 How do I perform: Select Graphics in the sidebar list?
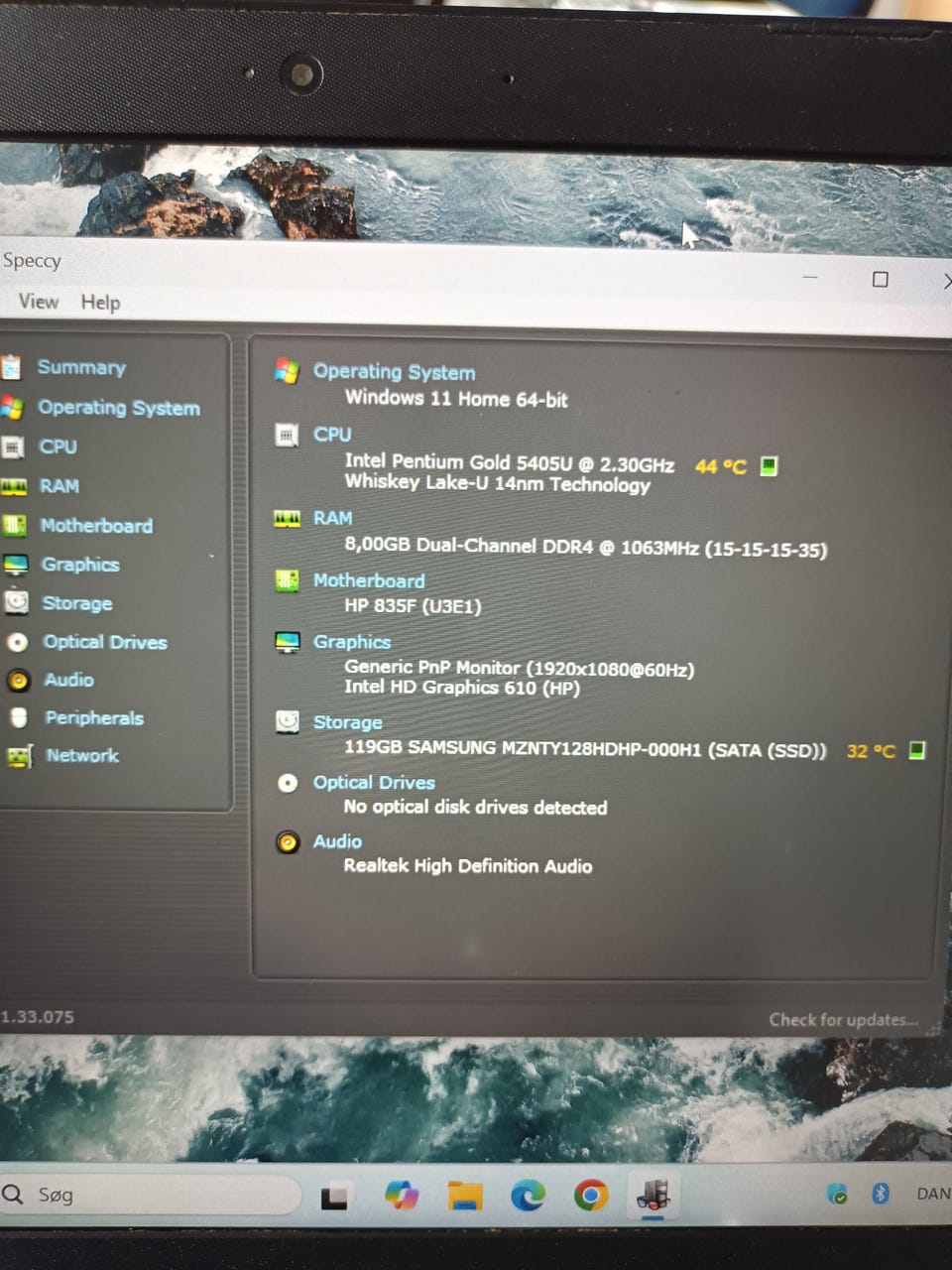click(80, 565)
